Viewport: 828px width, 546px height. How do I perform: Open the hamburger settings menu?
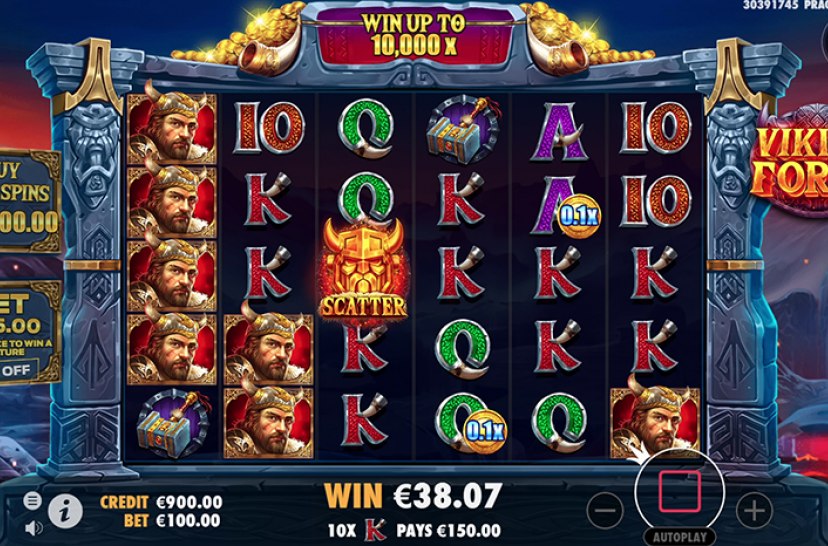point(32,500)
